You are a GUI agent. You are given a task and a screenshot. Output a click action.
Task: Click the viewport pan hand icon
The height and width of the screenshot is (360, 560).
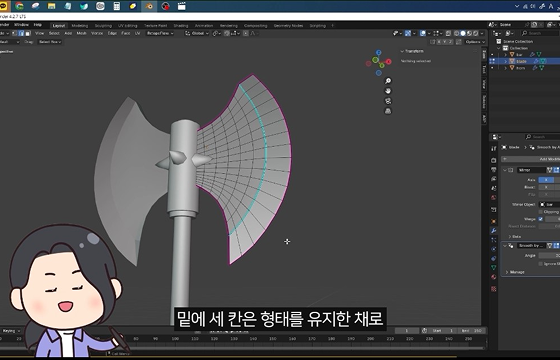point(388,91)
